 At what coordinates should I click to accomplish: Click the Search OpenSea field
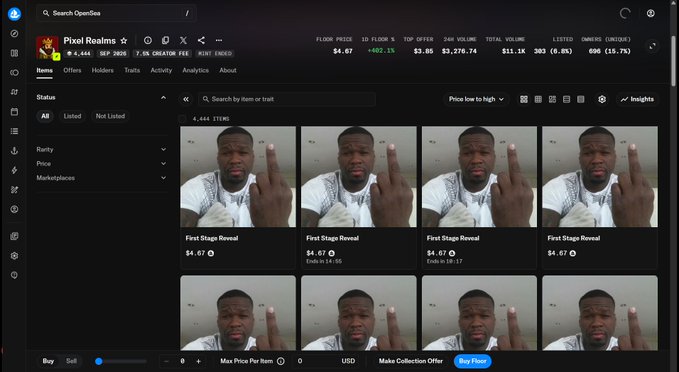point(116,13)
